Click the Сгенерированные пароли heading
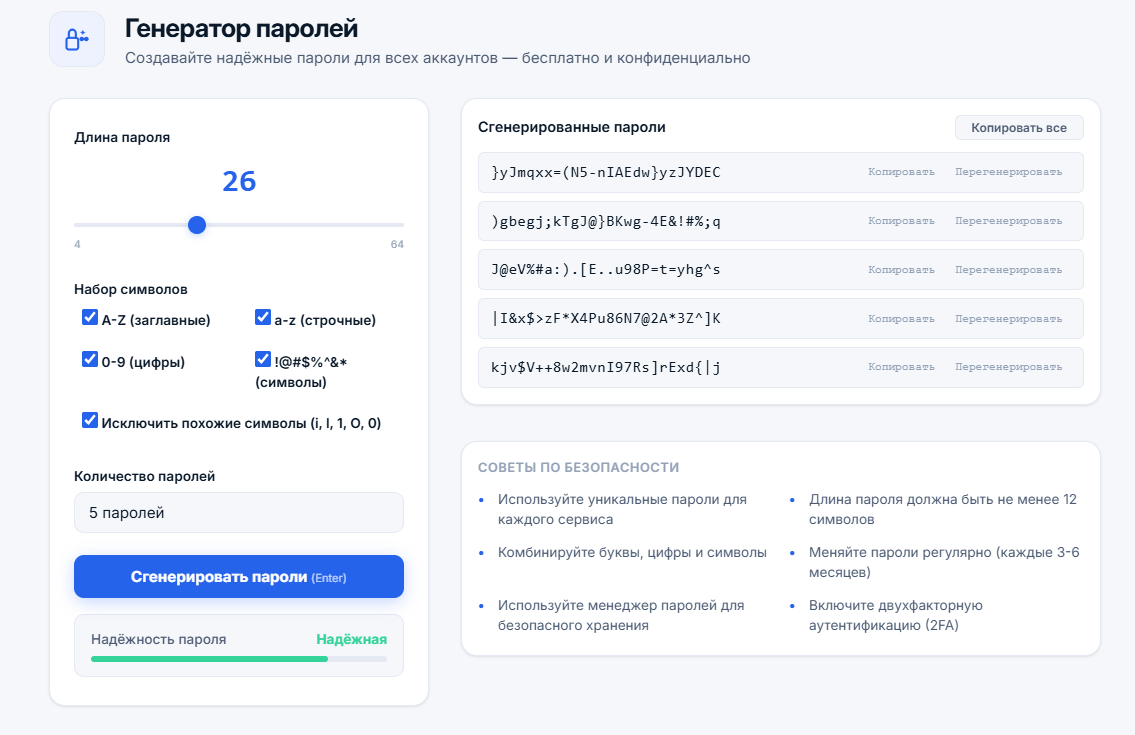 pos(572,127)
